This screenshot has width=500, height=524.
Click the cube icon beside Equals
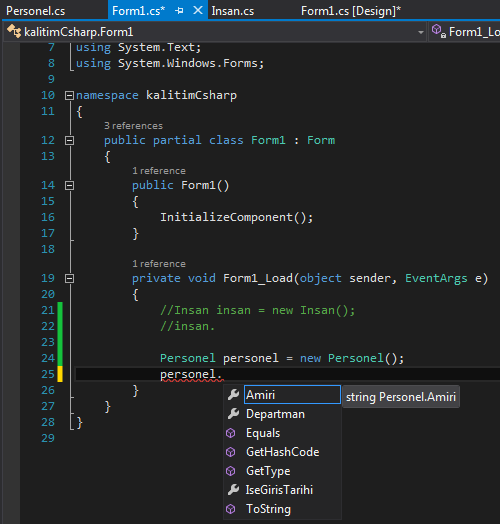231,433
